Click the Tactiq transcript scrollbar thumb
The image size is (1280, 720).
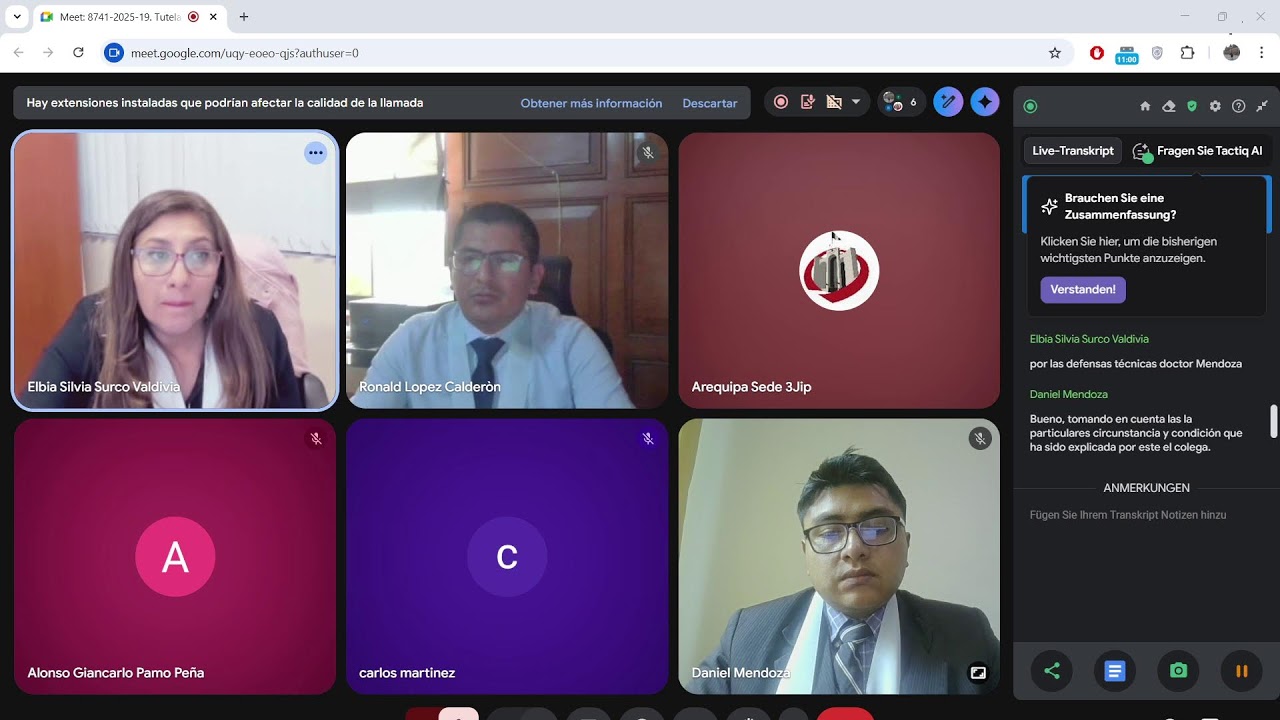click(1274, 421)
